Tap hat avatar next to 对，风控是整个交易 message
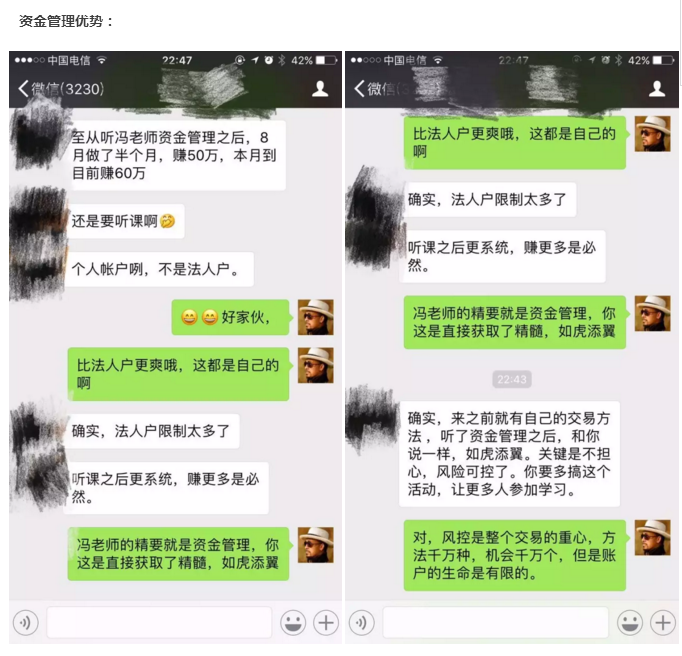Image resolution: width=682 pixels, height=656 pixels. tap(652, 538)
